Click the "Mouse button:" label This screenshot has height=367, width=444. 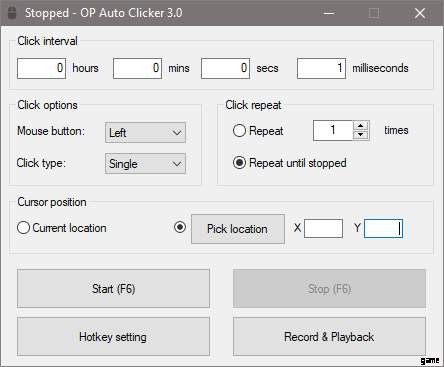[x=51, y=131]
